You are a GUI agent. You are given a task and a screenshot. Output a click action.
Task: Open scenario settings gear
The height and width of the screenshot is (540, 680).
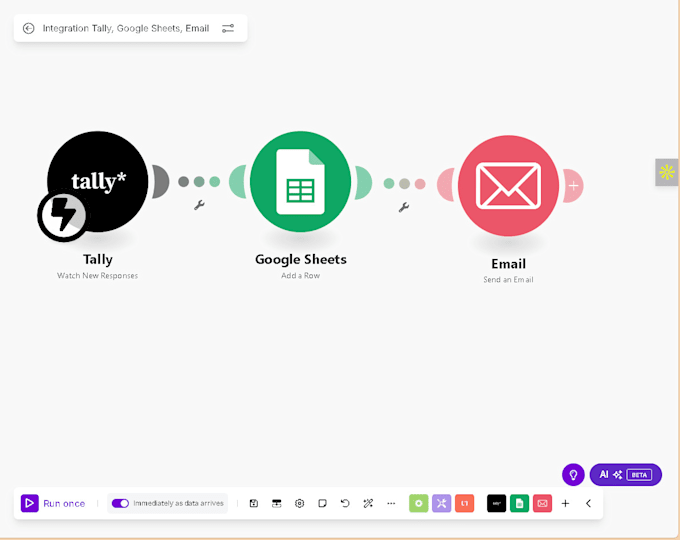point(299,503)
